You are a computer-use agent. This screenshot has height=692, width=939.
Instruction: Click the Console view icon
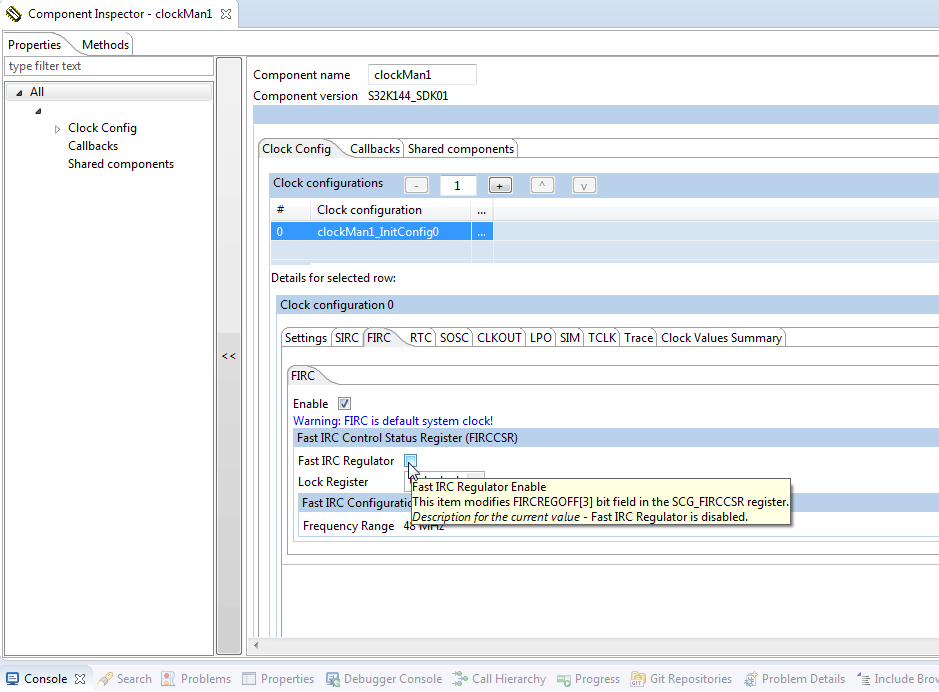click(x=13, y=679)
